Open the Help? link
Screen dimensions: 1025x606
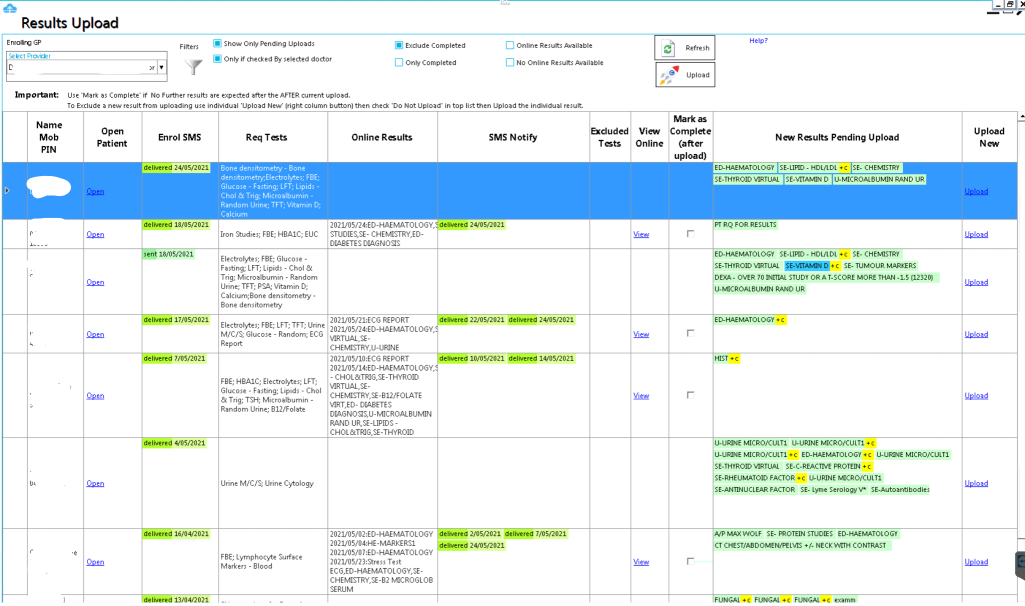(758, 41)
